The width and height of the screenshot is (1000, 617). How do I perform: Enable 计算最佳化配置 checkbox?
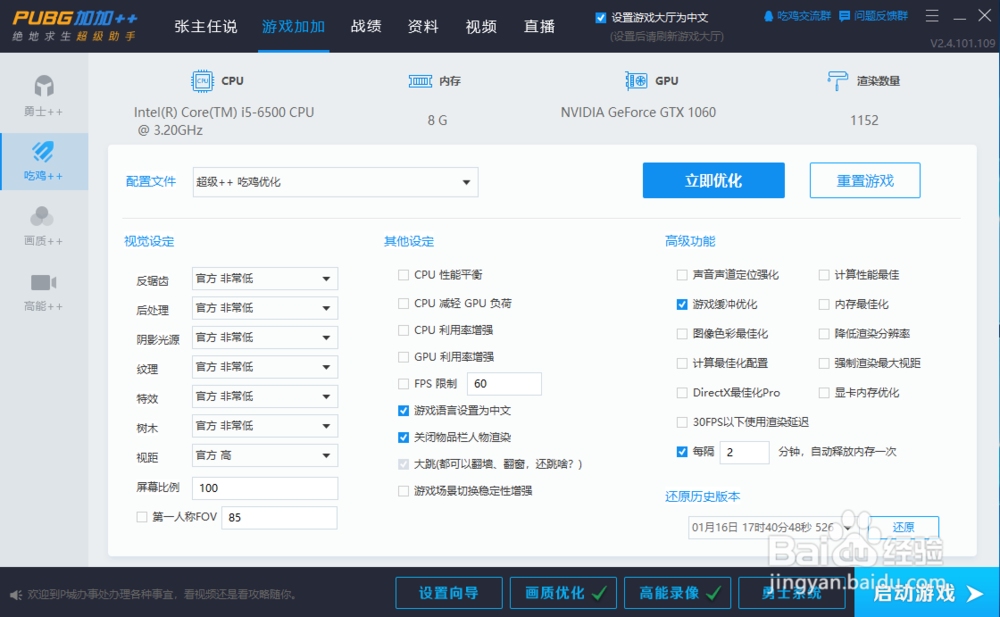(x=682, y=363)
